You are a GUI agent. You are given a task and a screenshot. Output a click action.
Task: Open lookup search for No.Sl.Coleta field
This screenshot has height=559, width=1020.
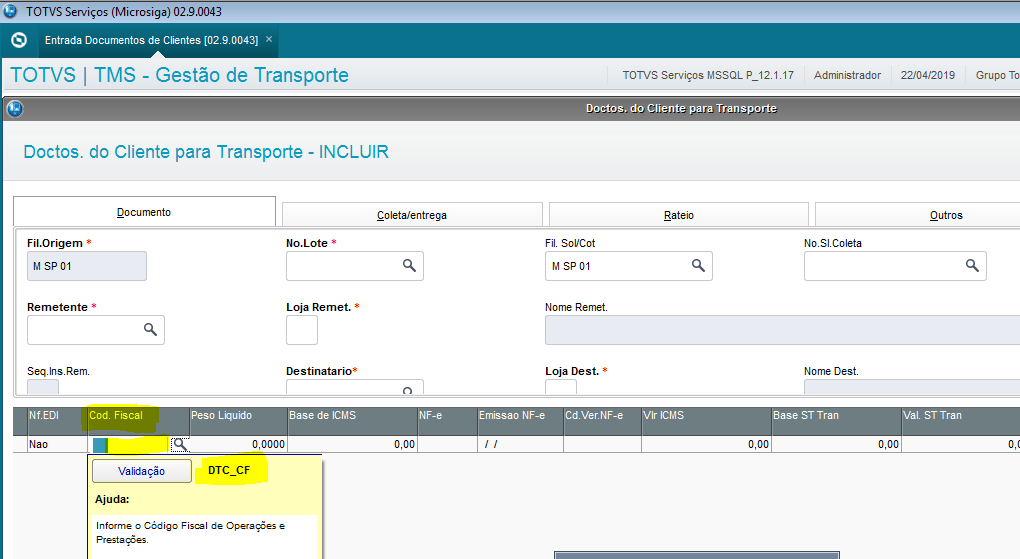972,266
